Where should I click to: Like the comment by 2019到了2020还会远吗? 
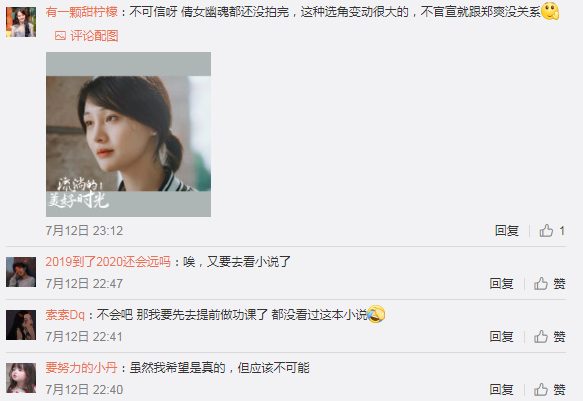550,284
